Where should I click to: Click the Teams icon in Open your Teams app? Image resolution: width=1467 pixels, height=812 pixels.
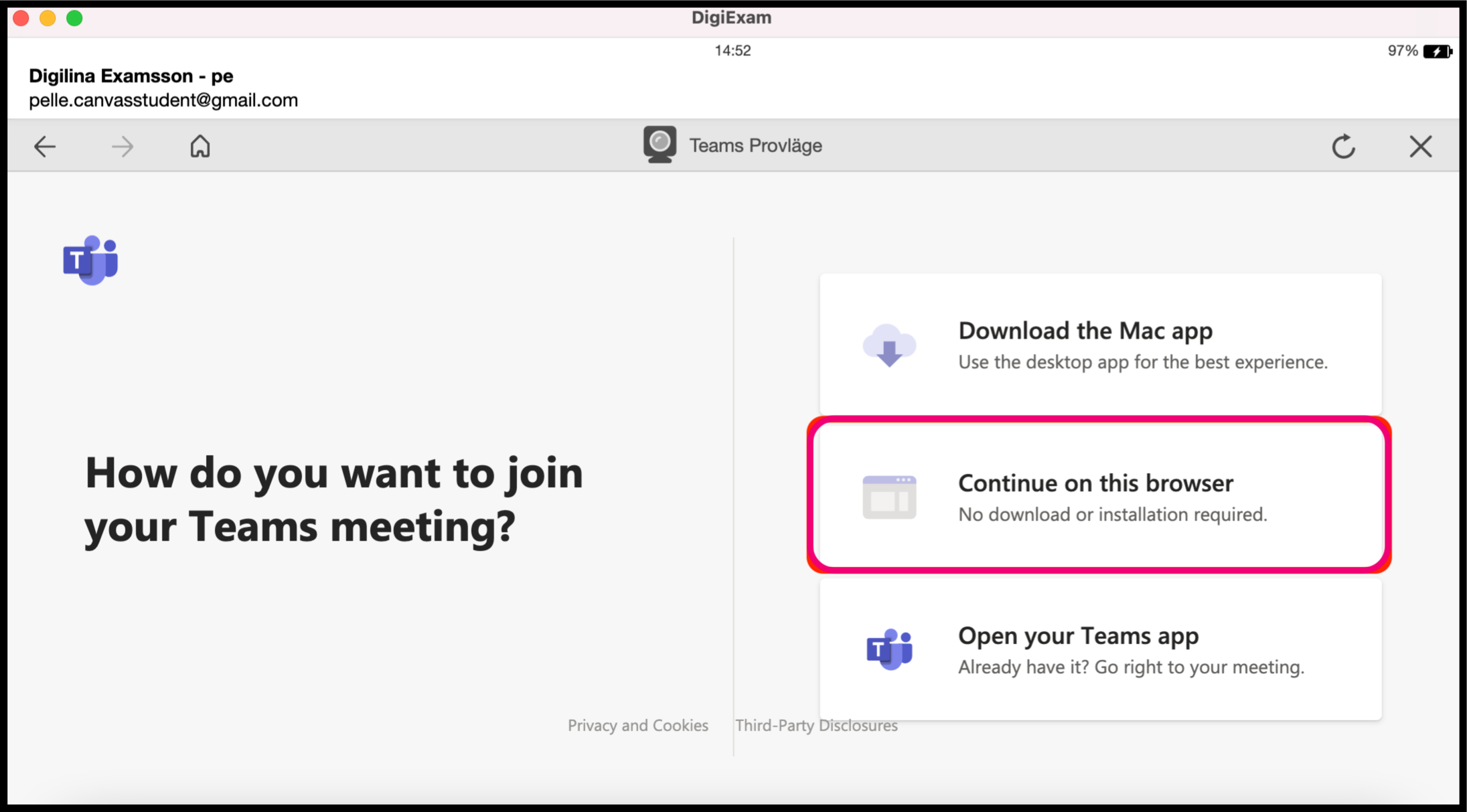[x=889, y=649]
